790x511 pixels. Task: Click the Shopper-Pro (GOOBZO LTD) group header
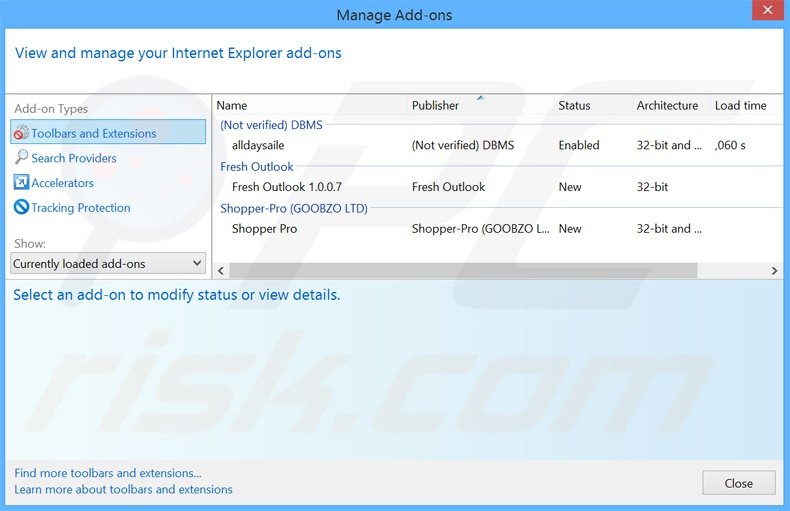click(x=294, y=209)
